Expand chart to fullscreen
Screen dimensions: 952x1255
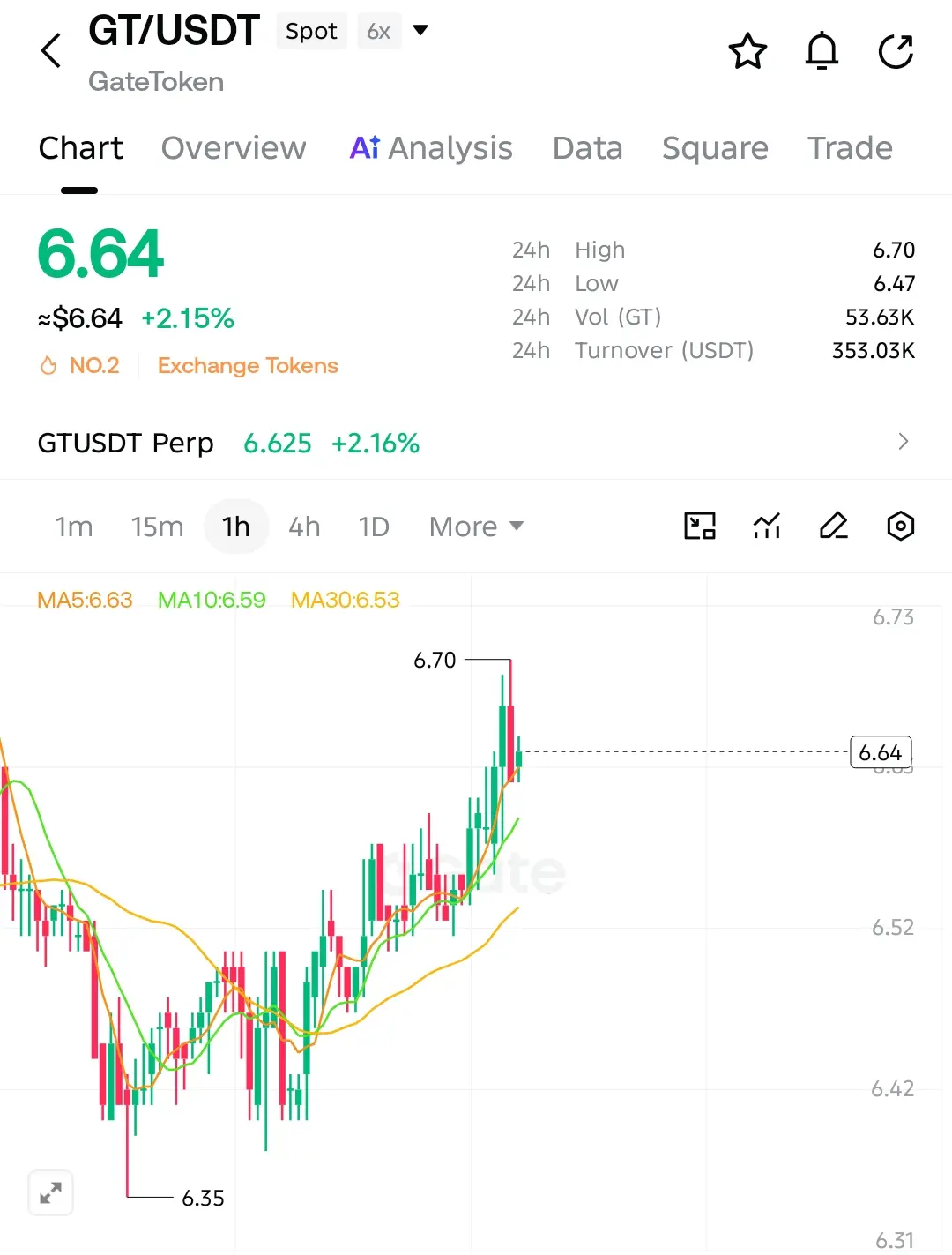click(51, 1193)
